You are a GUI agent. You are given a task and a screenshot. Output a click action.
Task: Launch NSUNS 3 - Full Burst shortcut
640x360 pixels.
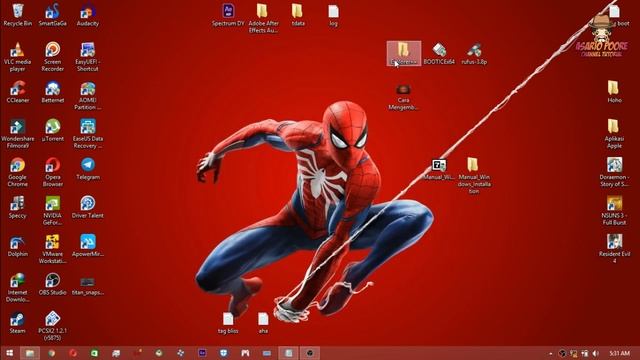pyautogui.click(x=614, y=211)
